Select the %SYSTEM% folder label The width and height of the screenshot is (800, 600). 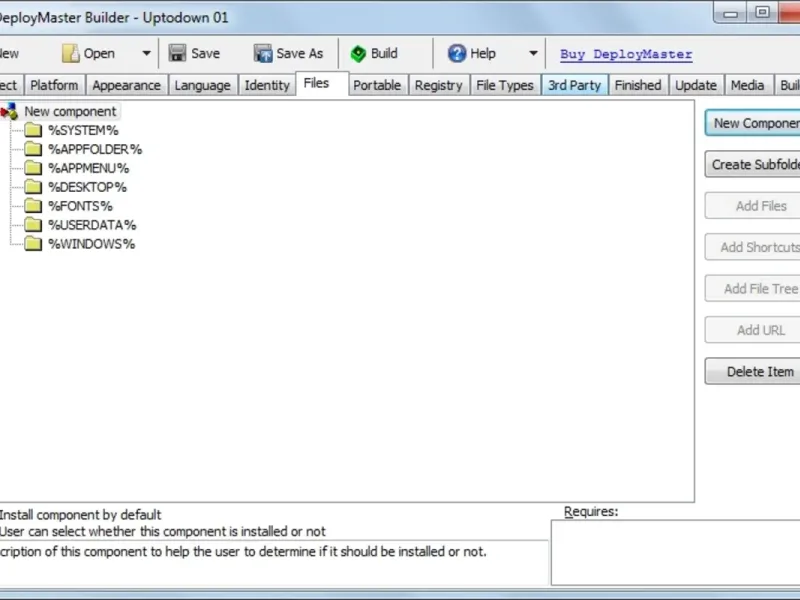83,131
